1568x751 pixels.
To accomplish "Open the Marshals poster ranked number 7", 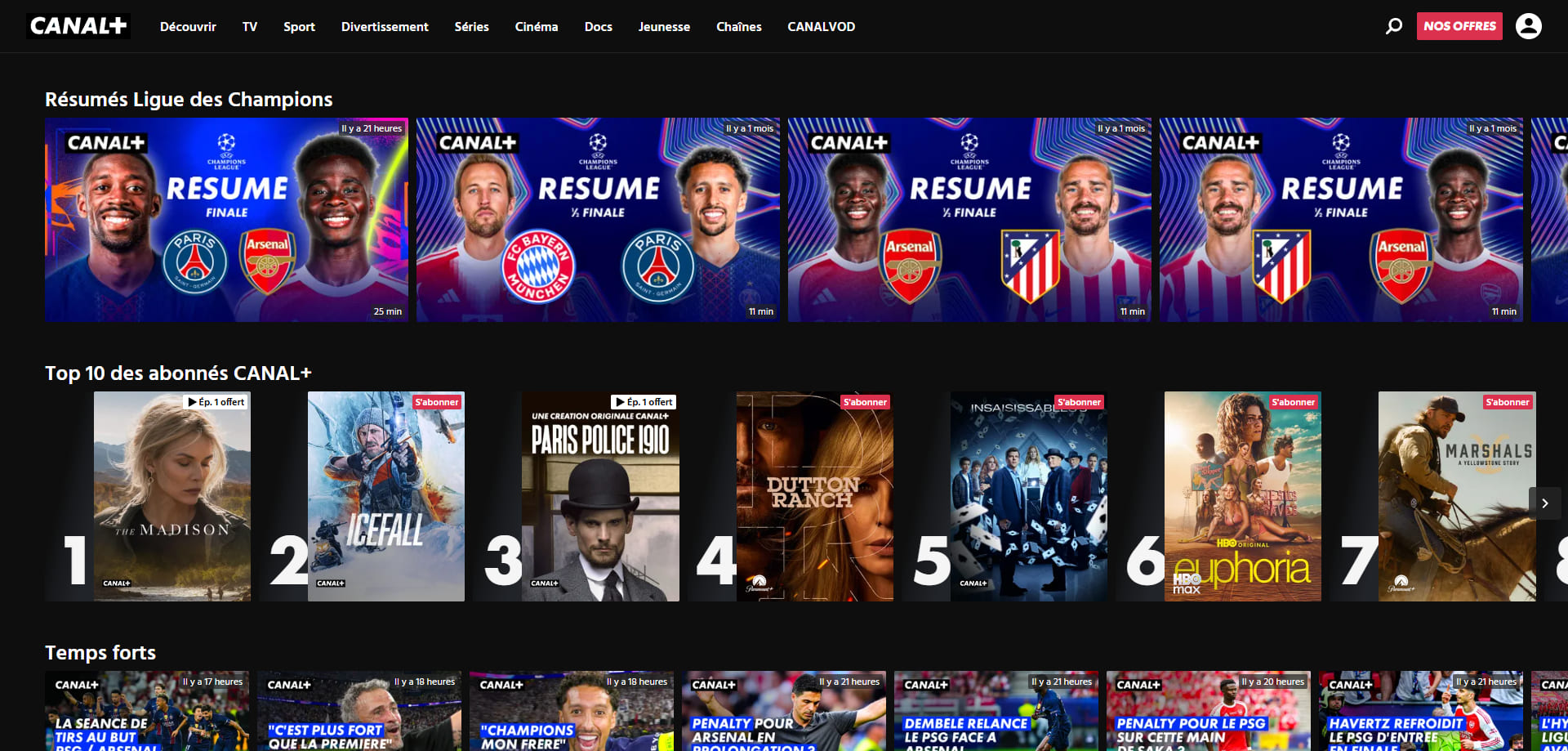I will 1457,497.
